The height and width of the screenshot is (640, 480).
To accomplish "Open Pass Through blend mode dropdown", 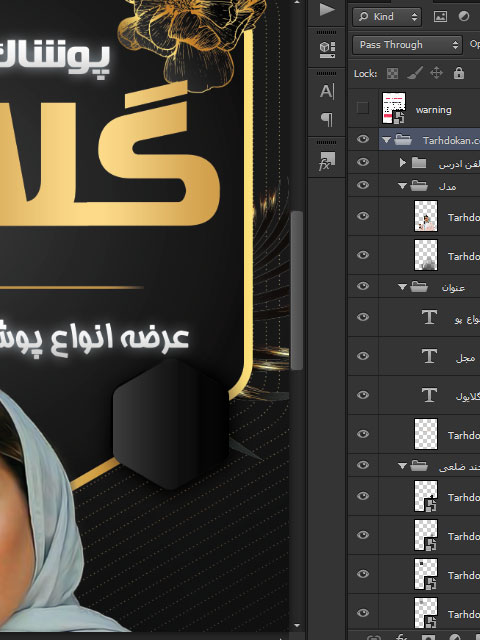I will click(x=407, y=45).
